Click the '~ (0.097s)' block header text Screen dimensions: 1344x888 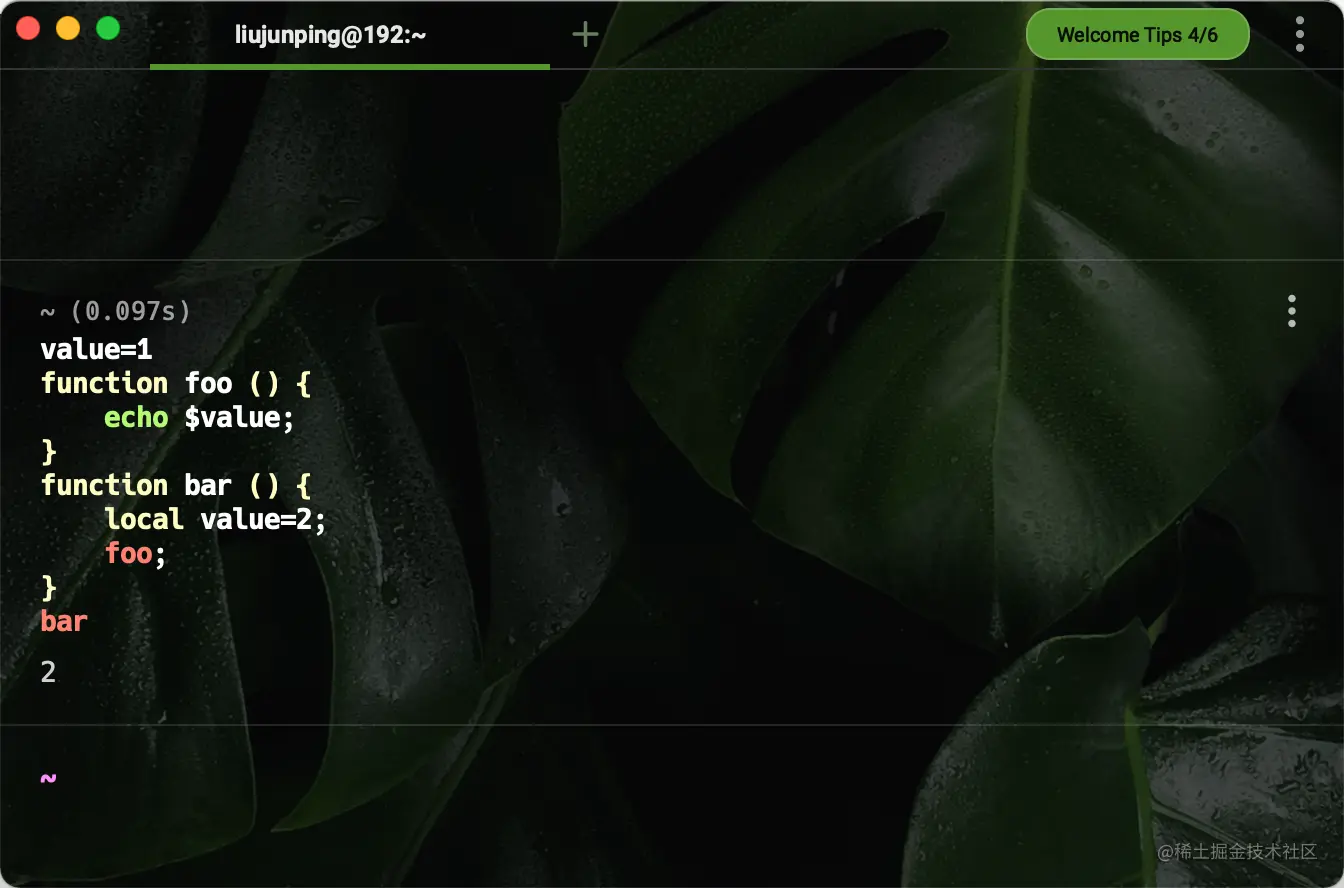[115, 312]
